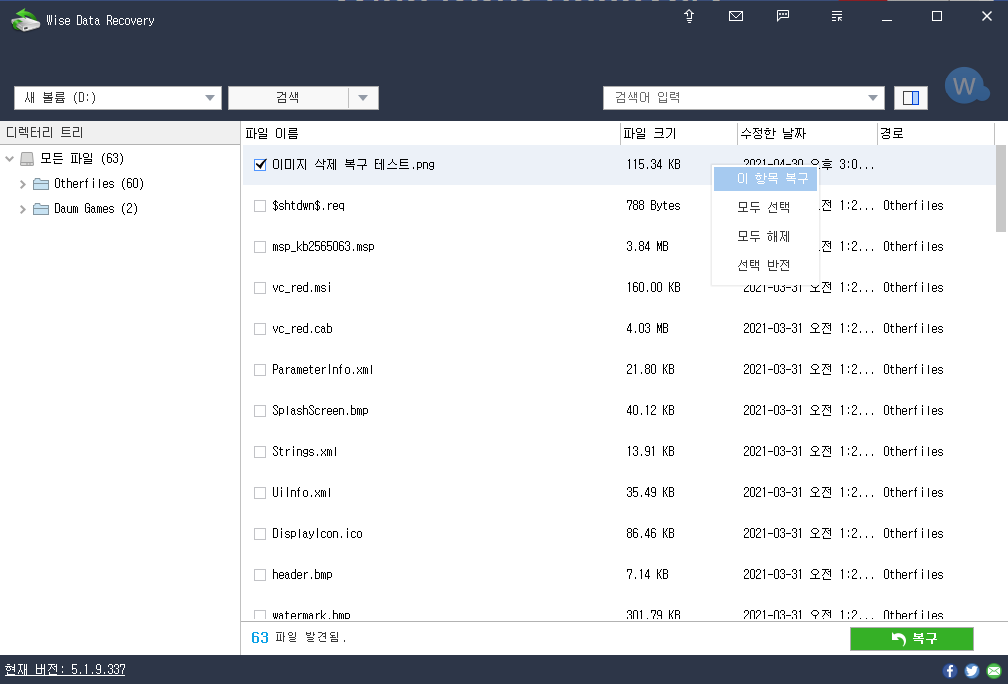The height and width of the screenshot is (684, 1008).
Task: Click the Twitter icon in the status bar
Action: click(x=971, y=670)
